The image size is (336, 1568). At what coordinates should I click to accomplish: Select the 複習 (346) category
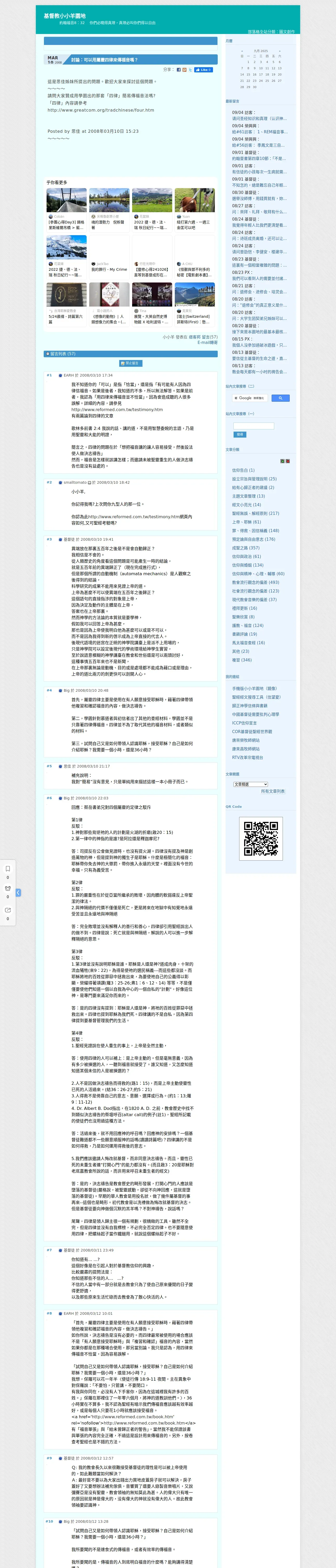click(242, 660)
